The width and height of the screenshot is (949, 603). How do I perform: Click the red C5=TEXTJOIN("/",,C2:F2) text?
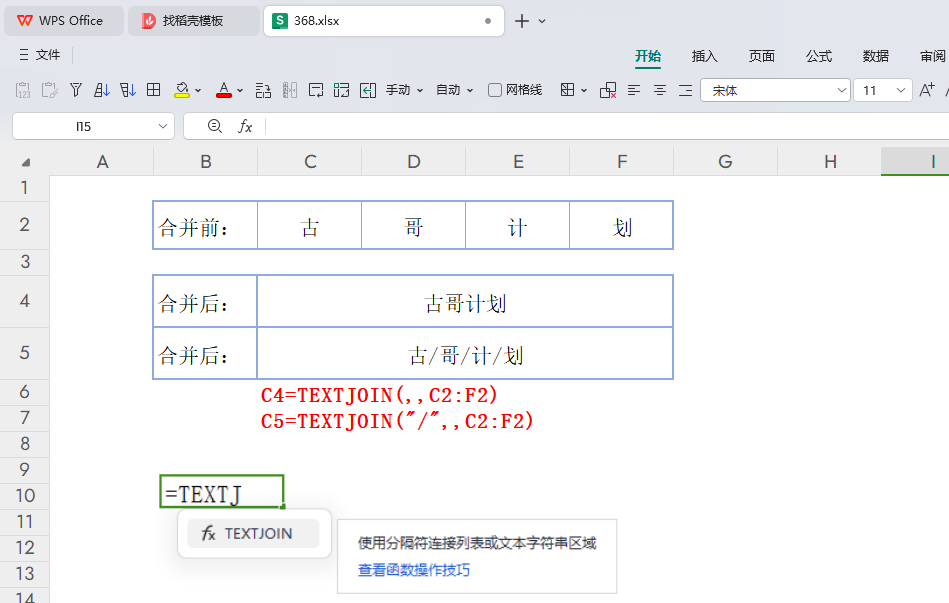click(x=397, y=421)
